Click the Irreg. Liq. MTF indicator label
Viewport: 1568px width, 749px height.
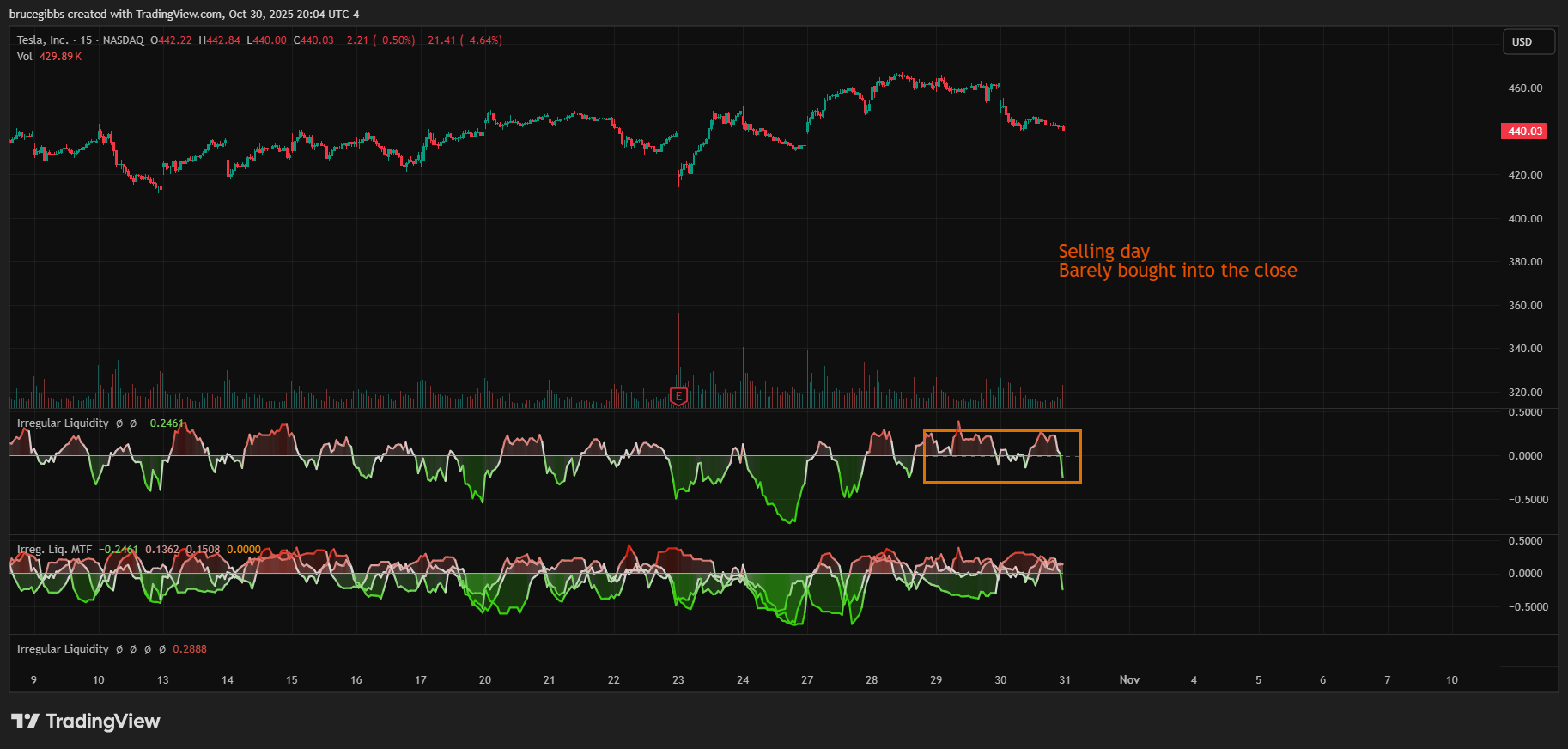(x=54, y=550)
